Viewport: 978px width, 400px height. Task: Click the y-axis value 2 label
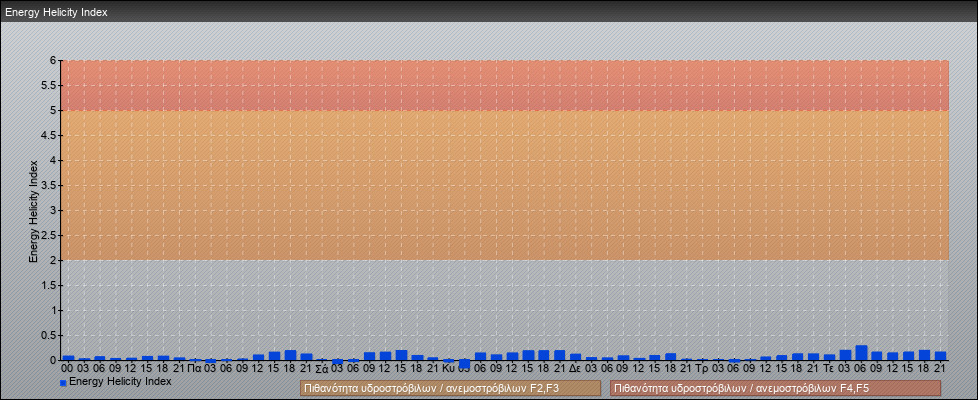point(54,260)
